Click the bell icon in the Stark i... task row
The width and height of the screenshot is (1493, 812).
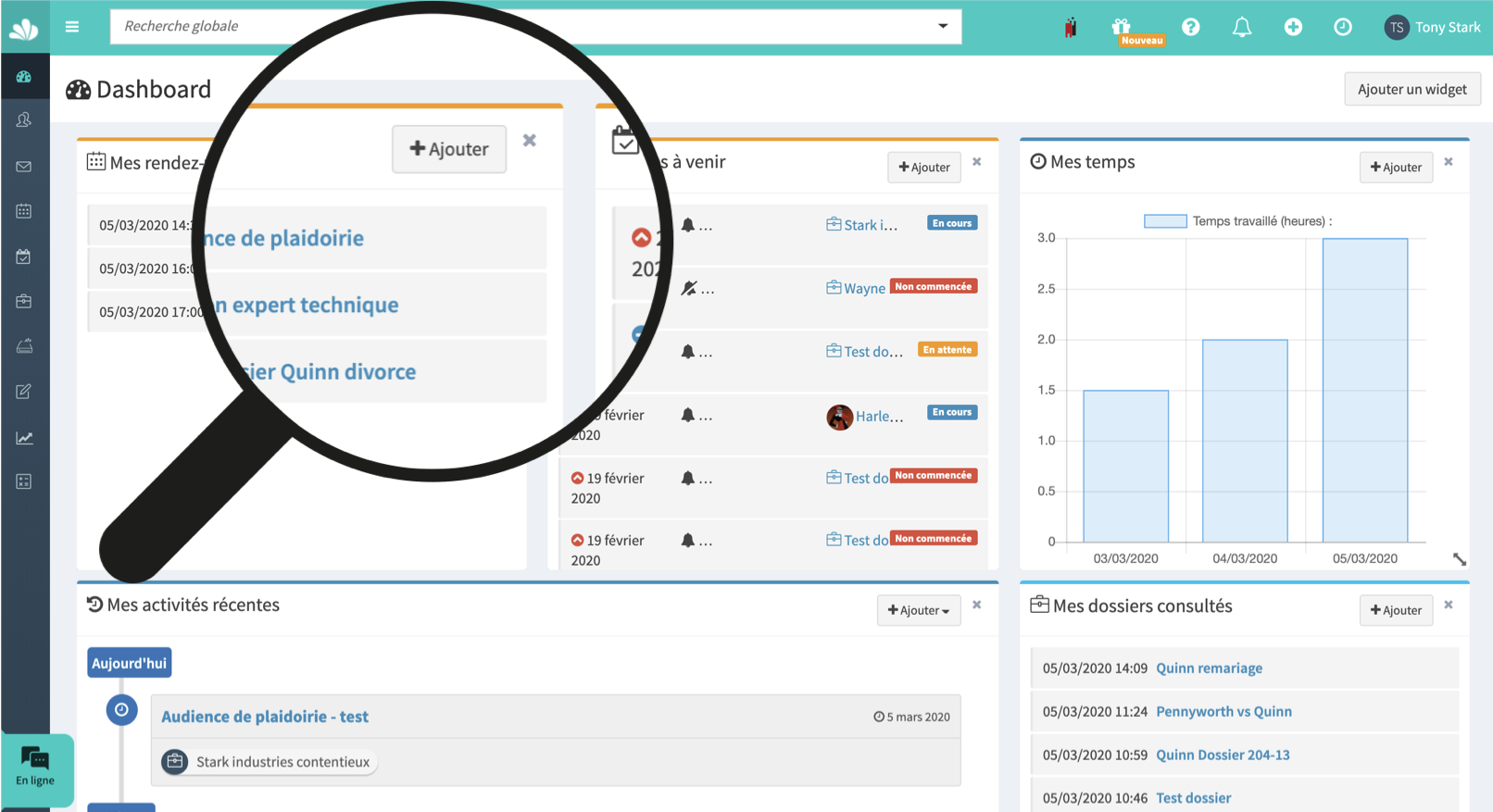688,225
